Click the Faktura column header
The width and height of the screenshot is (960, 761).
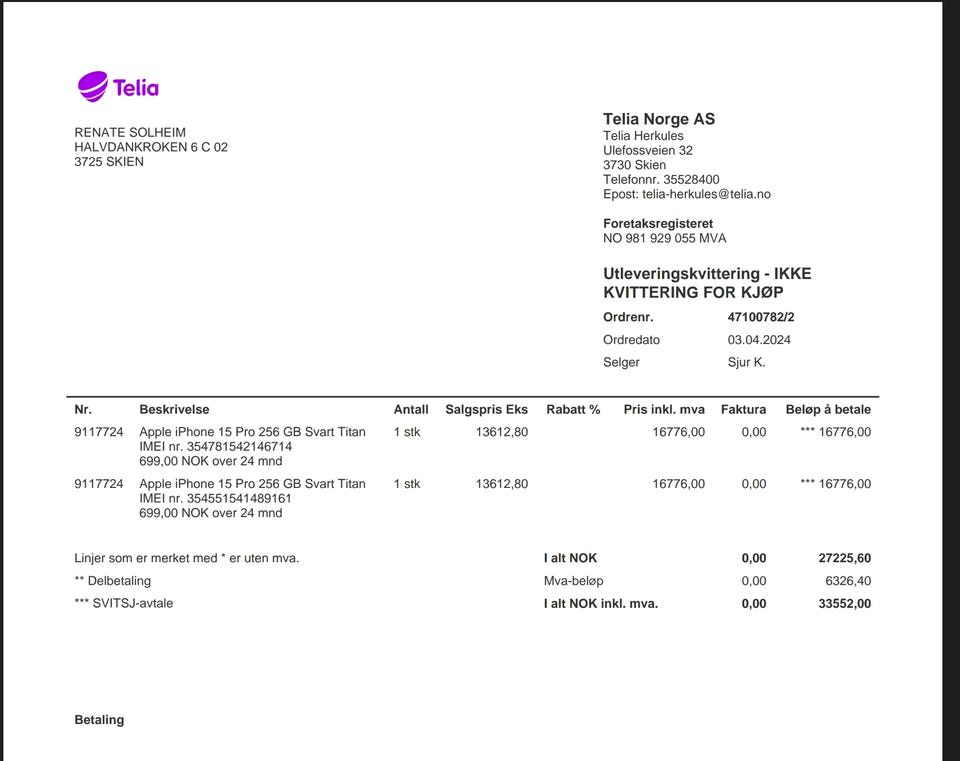(x=743, y=410)
